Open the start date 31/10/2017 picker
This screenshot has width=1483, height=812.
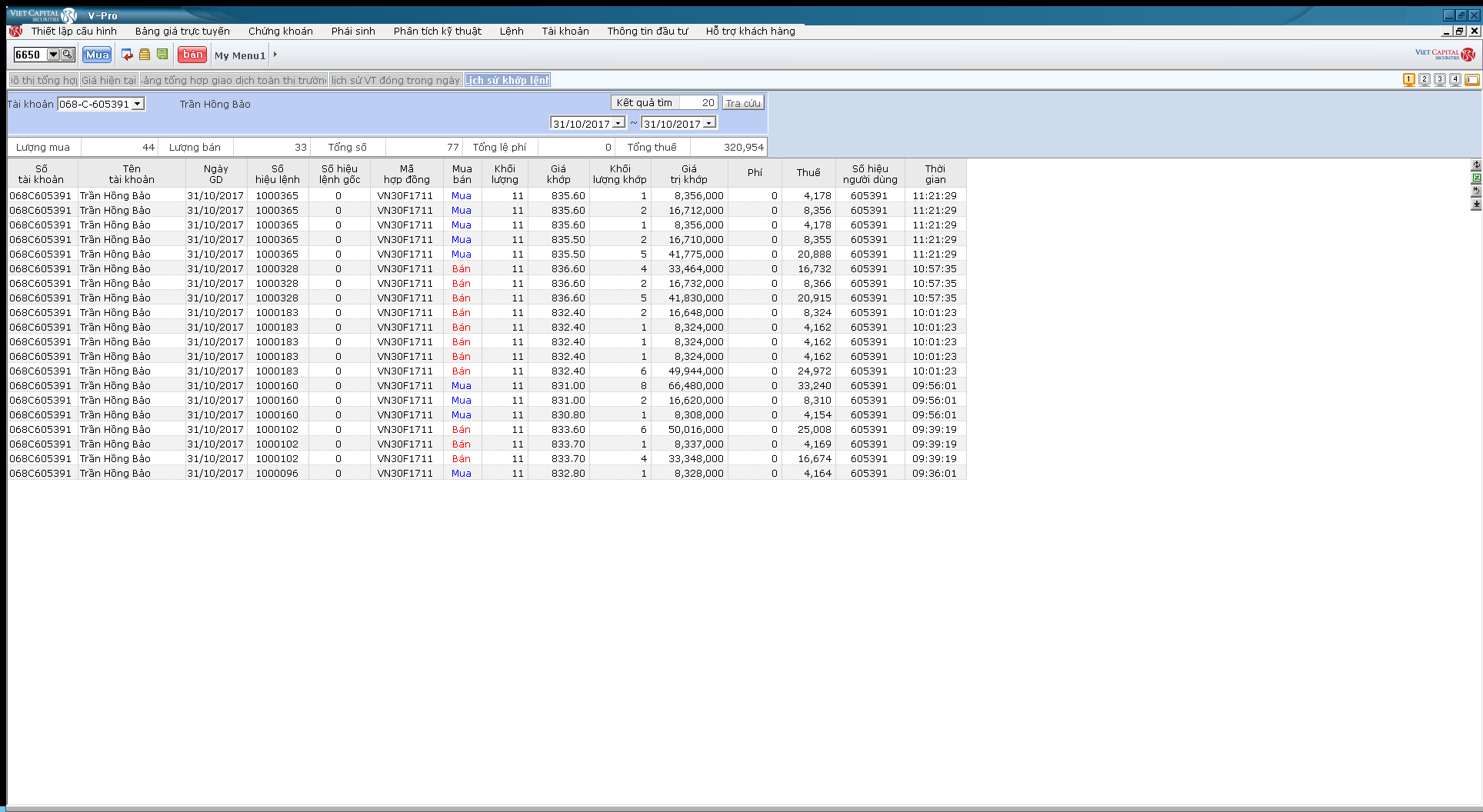(618, 123)
